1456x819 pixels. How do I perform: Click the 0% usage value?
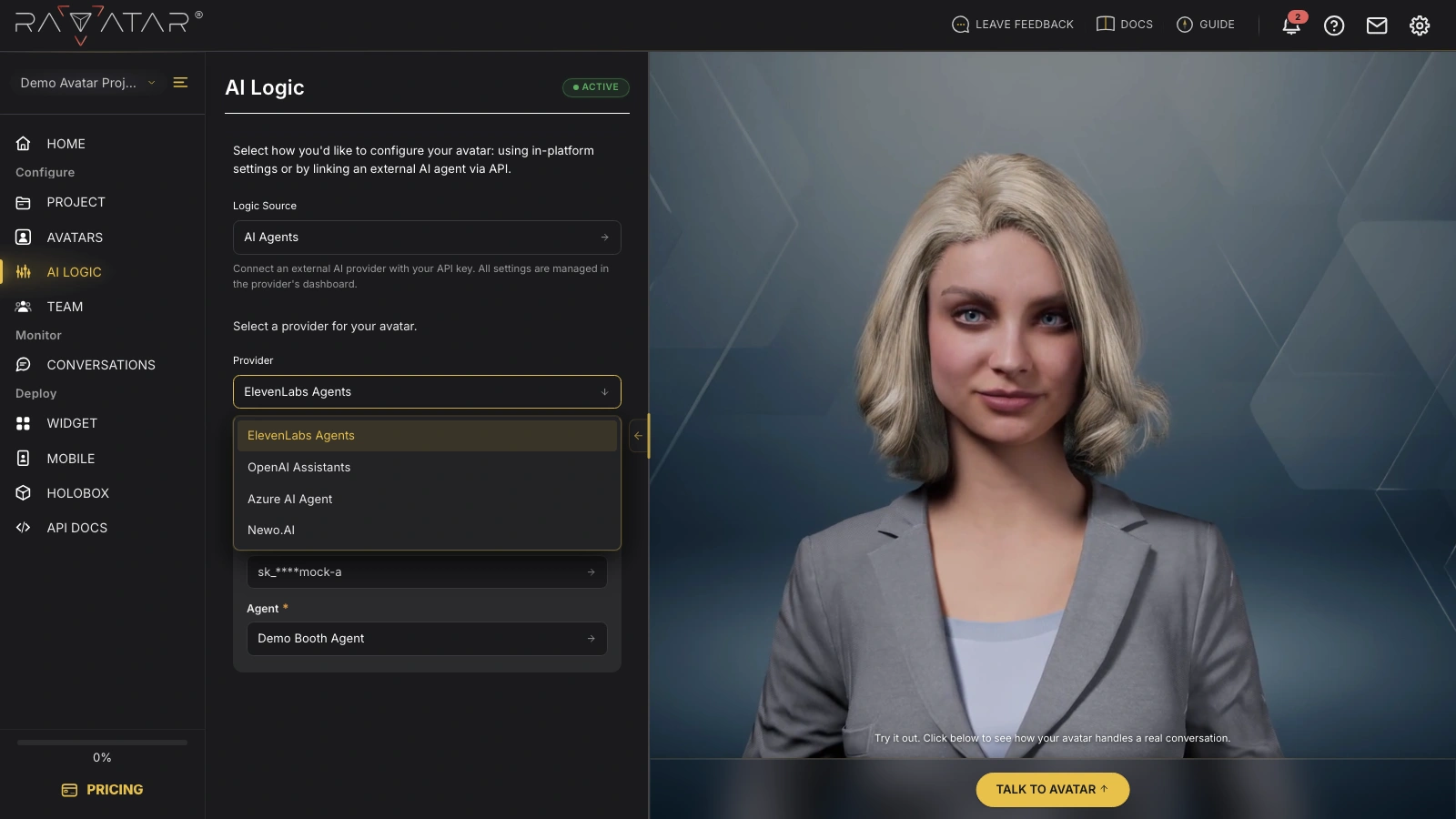tap(102, 758)
